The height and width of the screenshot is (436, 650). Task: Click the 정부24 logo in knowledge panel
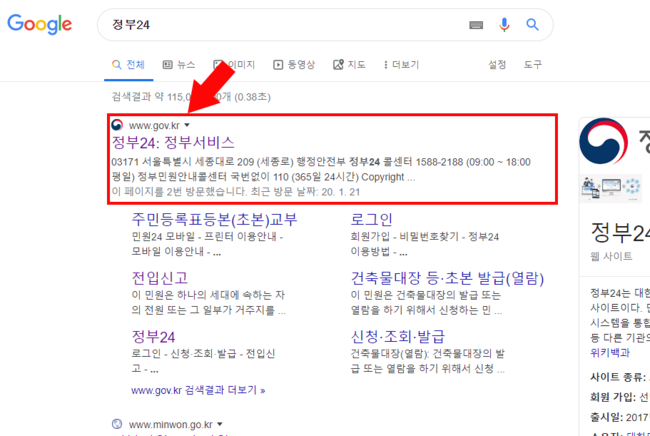(x=604, y=141)
